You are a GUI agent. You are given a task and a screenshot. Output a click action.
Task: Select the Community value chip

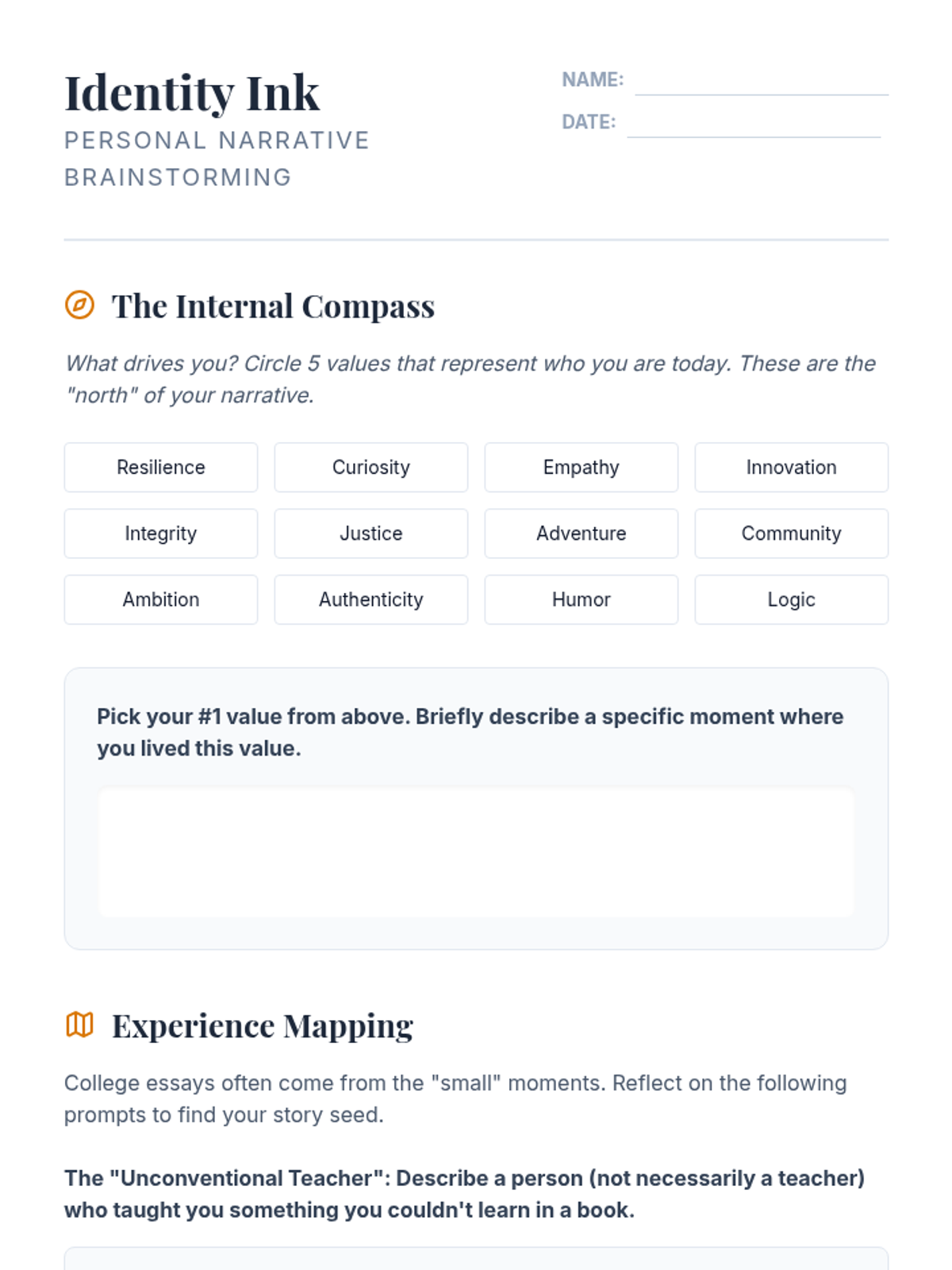point(791,533)
